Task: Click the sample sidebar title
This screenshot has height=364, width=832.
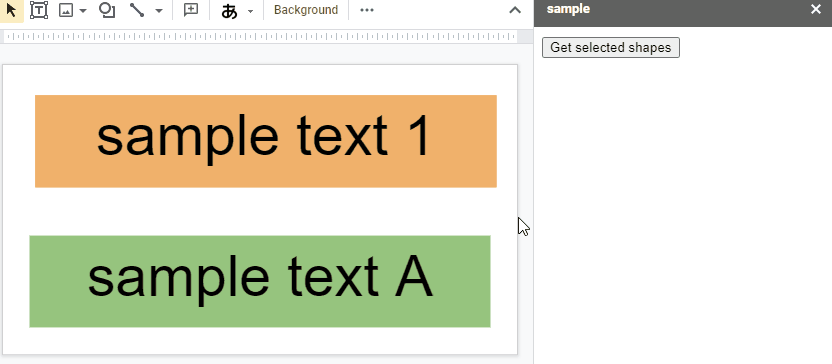Action: pyautogui.click(x=568, y=9)
